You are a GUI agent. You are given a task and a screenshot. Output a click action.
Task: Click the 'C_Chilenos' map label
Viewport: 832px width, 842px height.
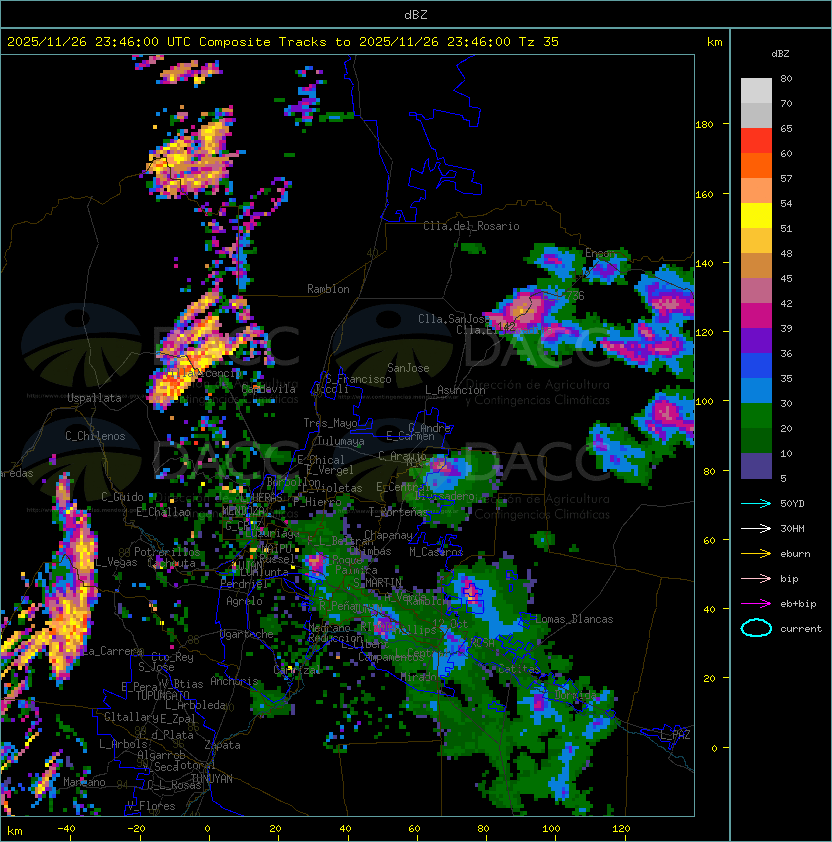coord(95,436)
